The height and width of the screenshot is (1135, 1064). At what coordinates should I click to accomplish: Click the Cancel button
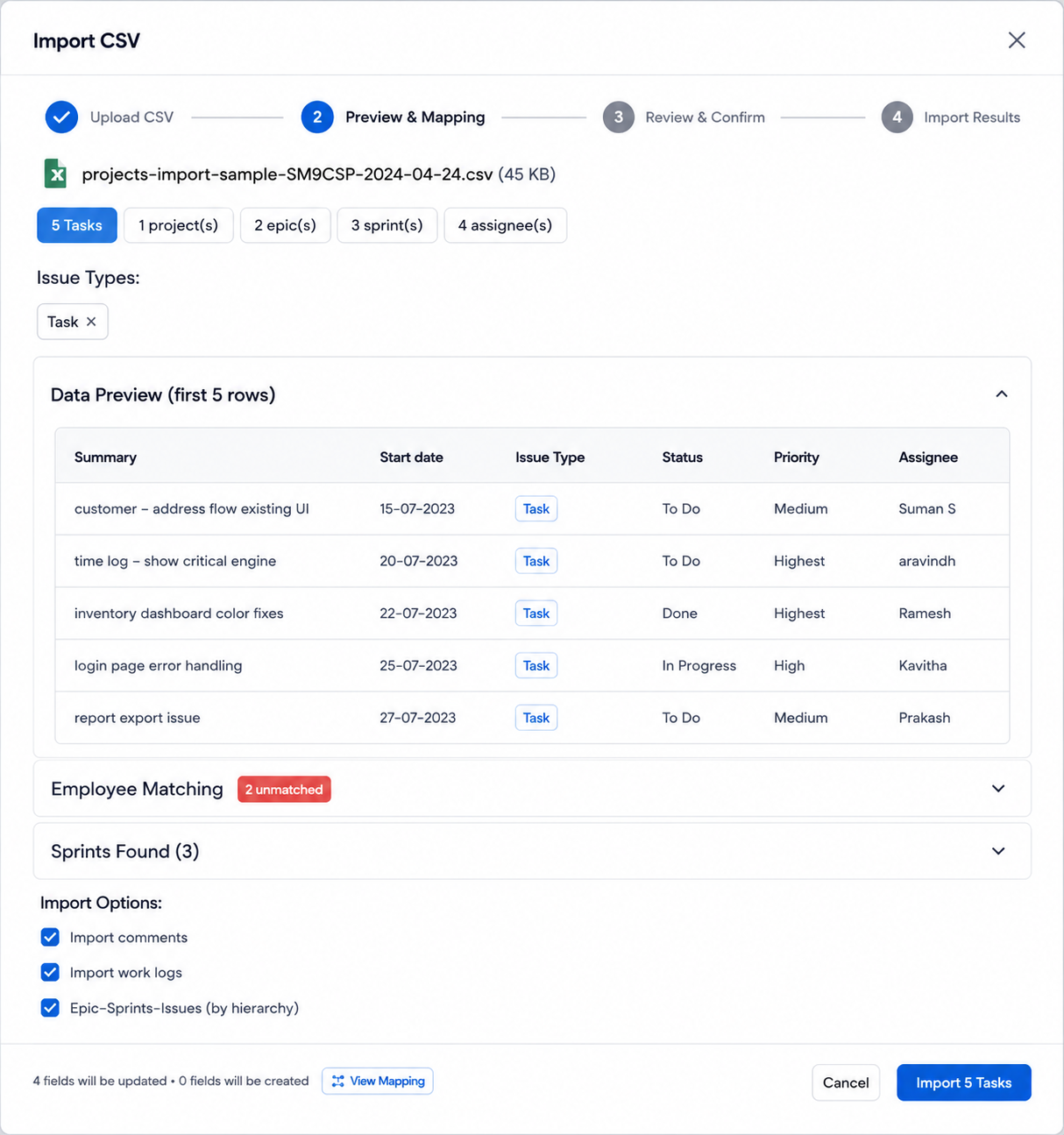click(x=846, y=1082)
